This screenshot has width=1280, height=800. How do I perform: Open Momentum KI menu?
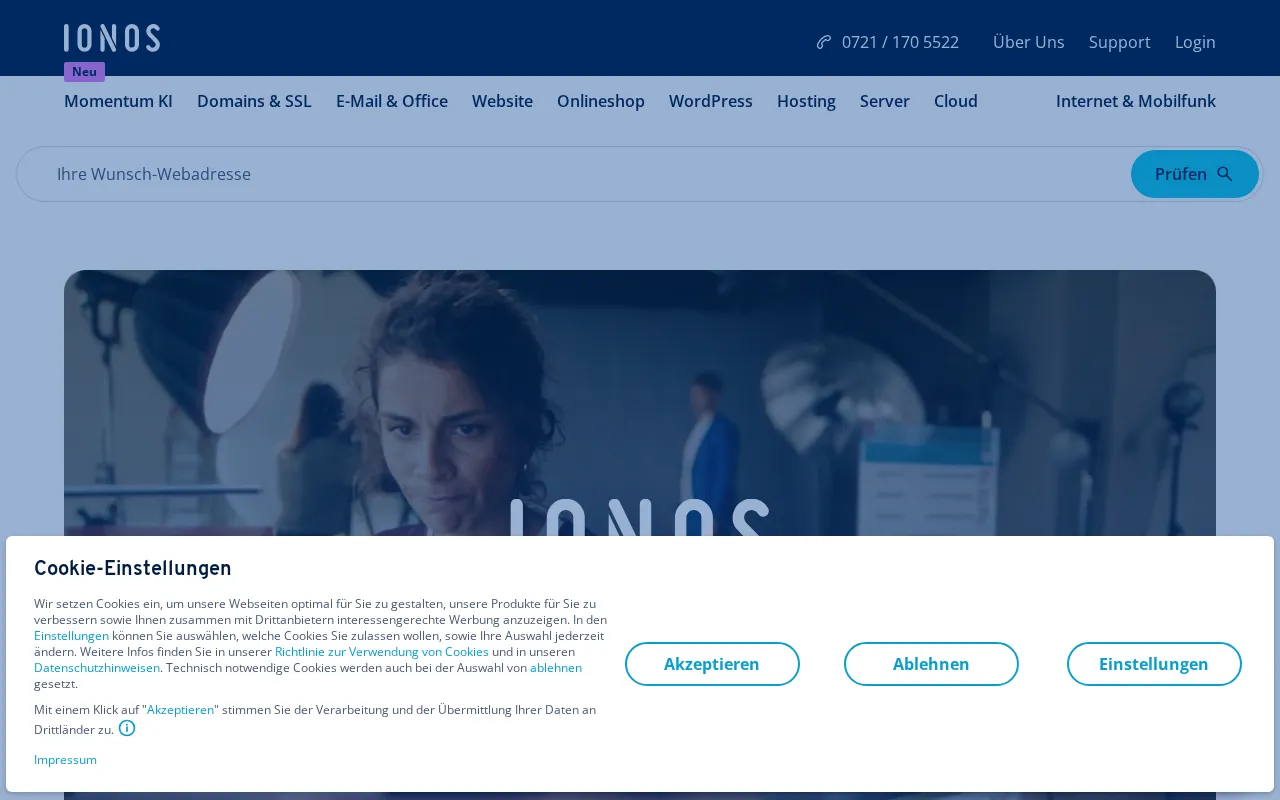tap(118, 101)
